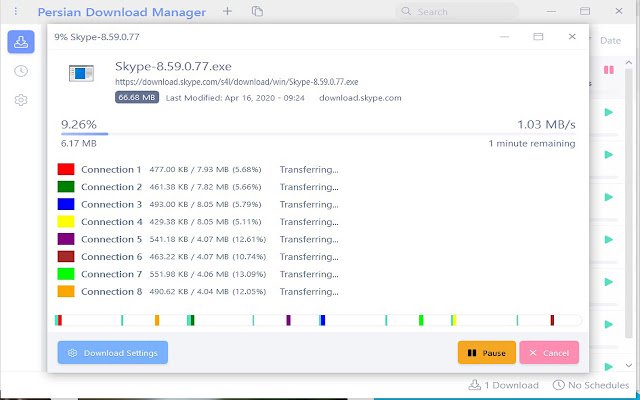Click the scrollbar up arrow
Screen dimensions: 640x400
pos(629,62)
